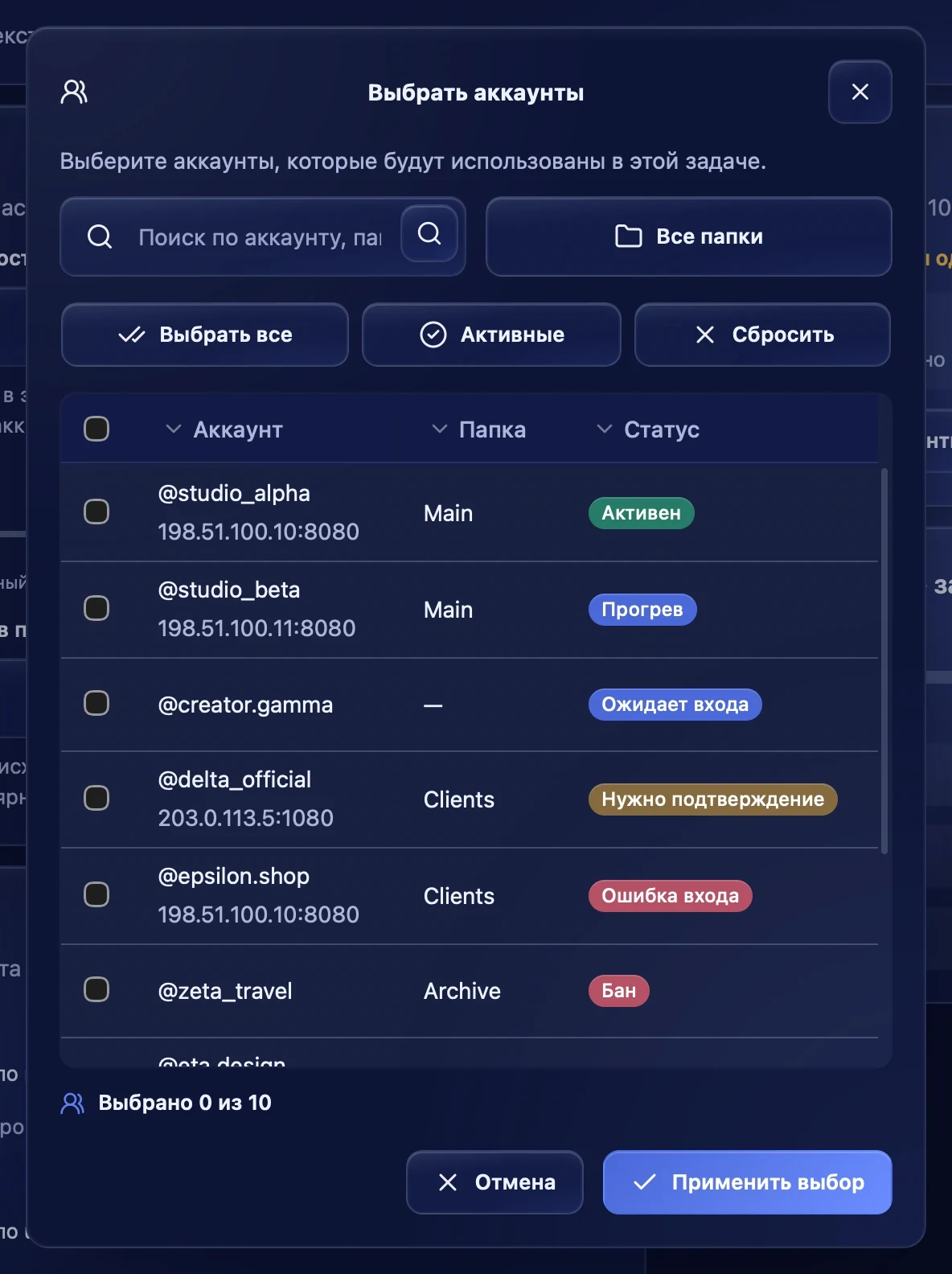Click the @creator.gamma account name

tap(245, 705)
